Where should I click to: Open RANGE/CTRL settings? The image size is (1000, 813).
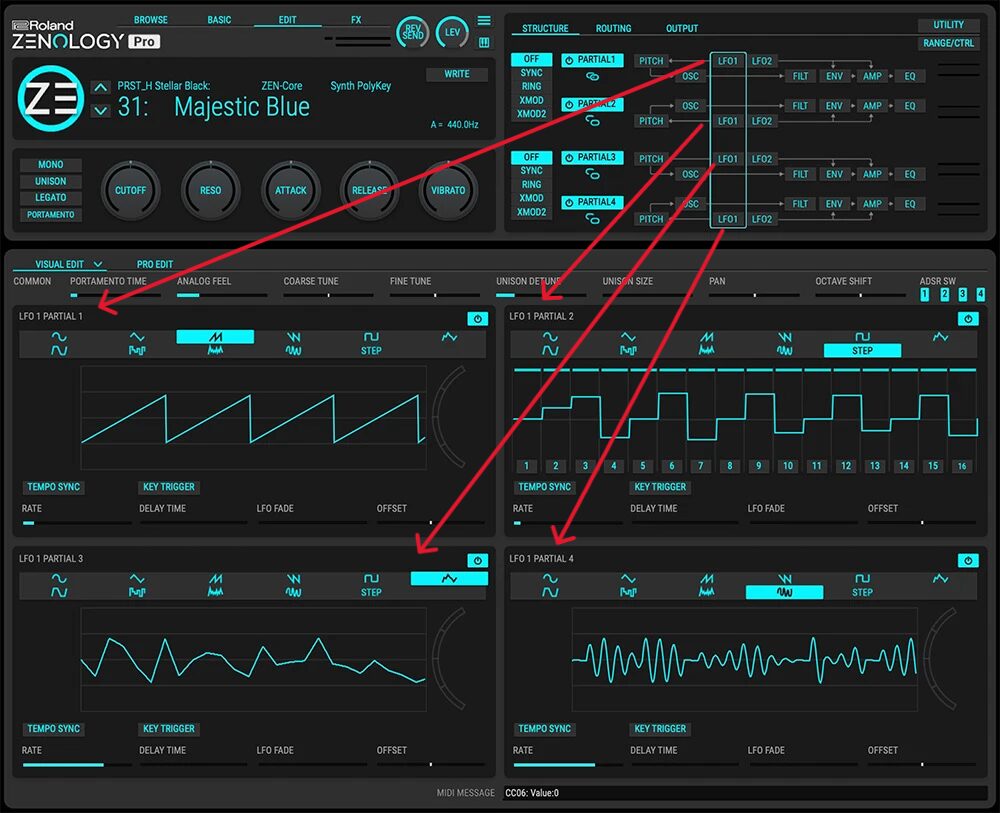click(x=948, y=43)
